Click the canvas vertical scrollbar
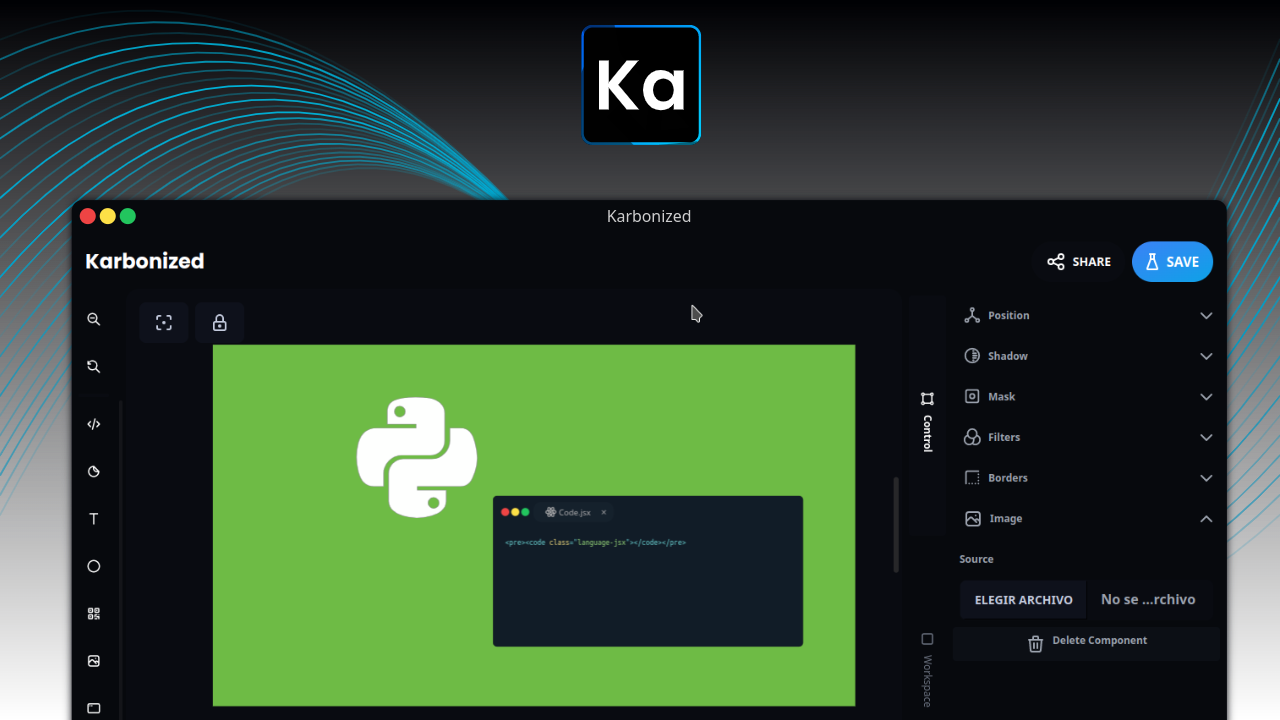This screenshot has width=1280, height=720. coord(896,524)
